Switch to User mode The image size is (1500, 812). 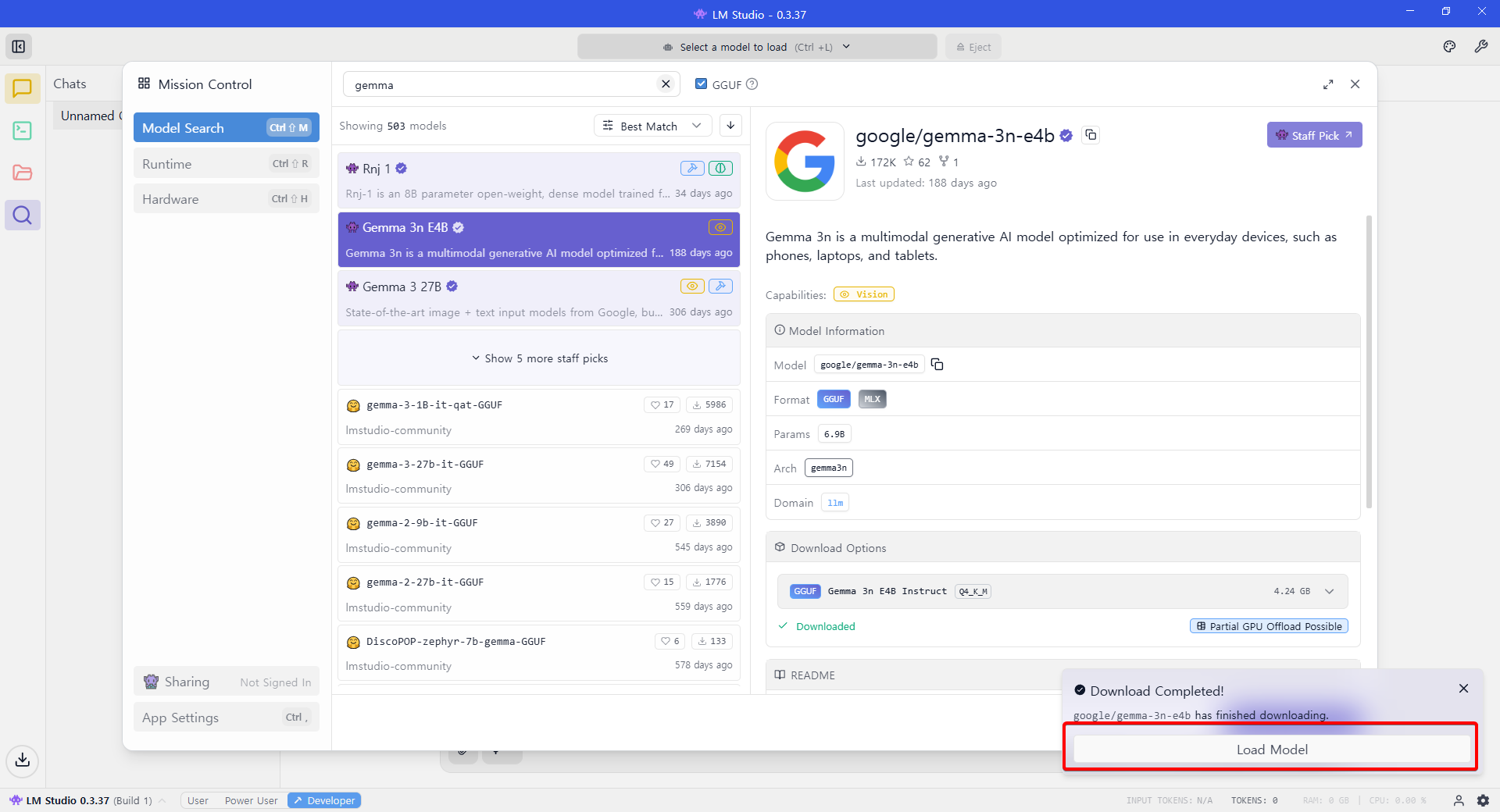(x=198, y=800)
